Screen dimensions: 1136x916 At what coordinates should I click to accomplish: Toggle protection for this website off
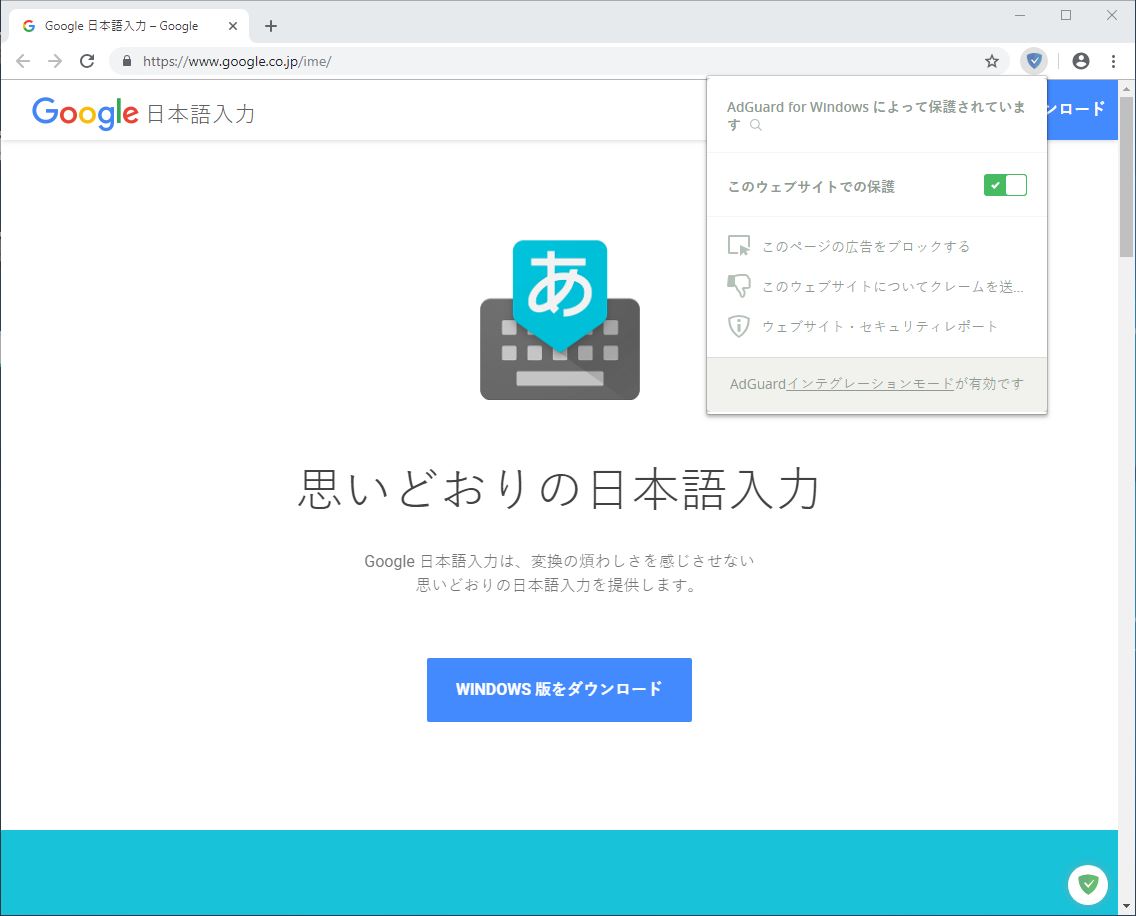(1005, 185)
